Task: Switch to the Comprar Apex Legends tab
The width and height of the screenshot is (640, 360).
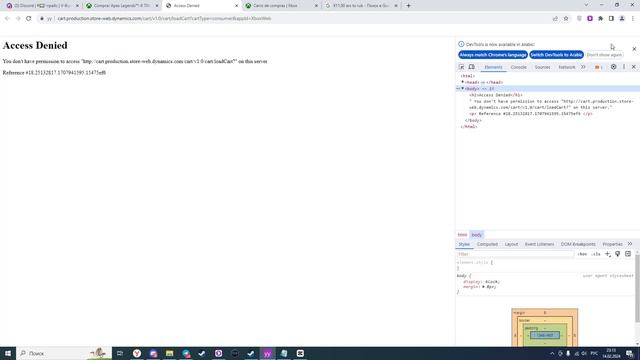Action: [122, 6]
